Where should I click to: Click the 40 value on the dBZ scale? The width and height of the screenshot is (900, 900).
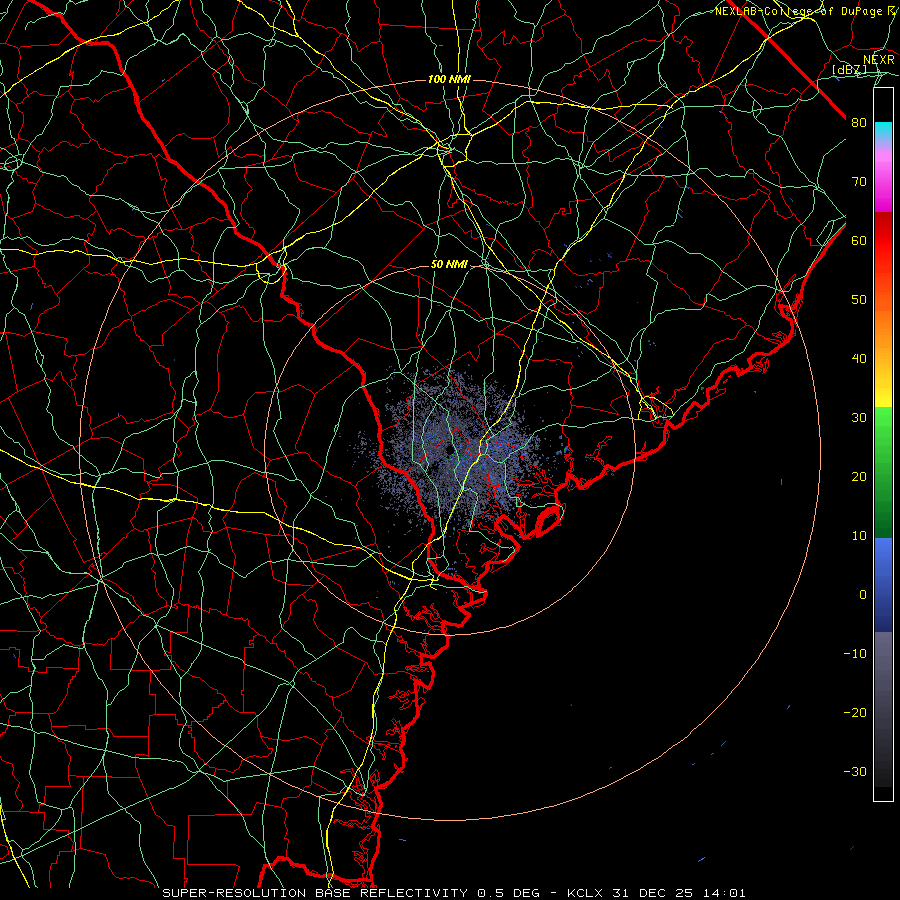[x=859, y=359]
